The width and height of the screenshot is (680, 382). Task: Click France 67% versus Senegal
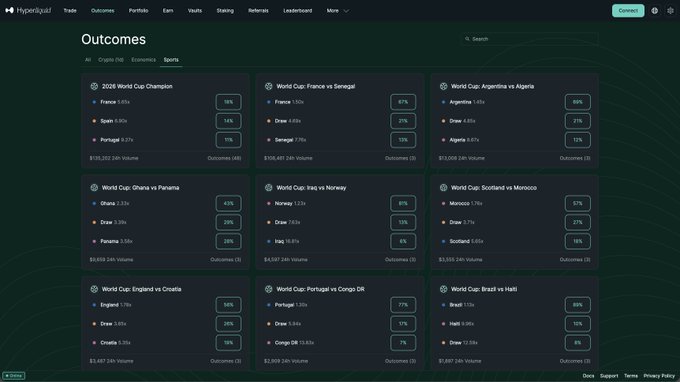click(x=403, y=102)
